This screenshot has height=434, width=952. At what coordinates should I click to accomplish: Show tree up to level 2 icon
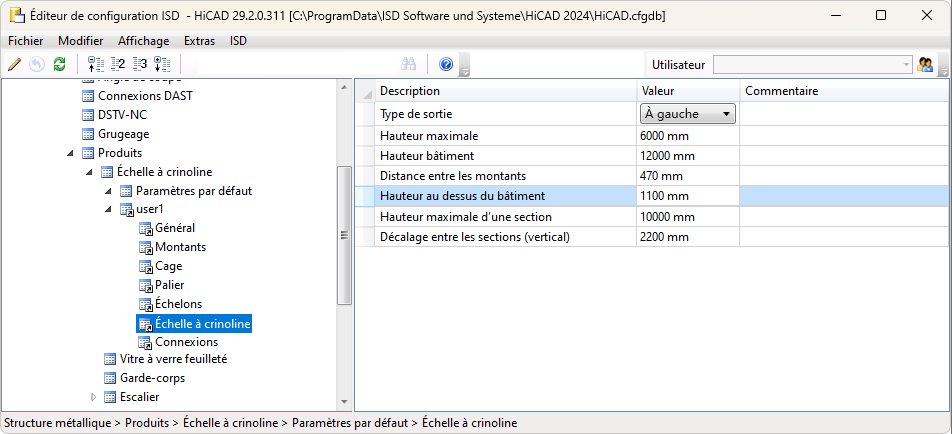[118, 64]
